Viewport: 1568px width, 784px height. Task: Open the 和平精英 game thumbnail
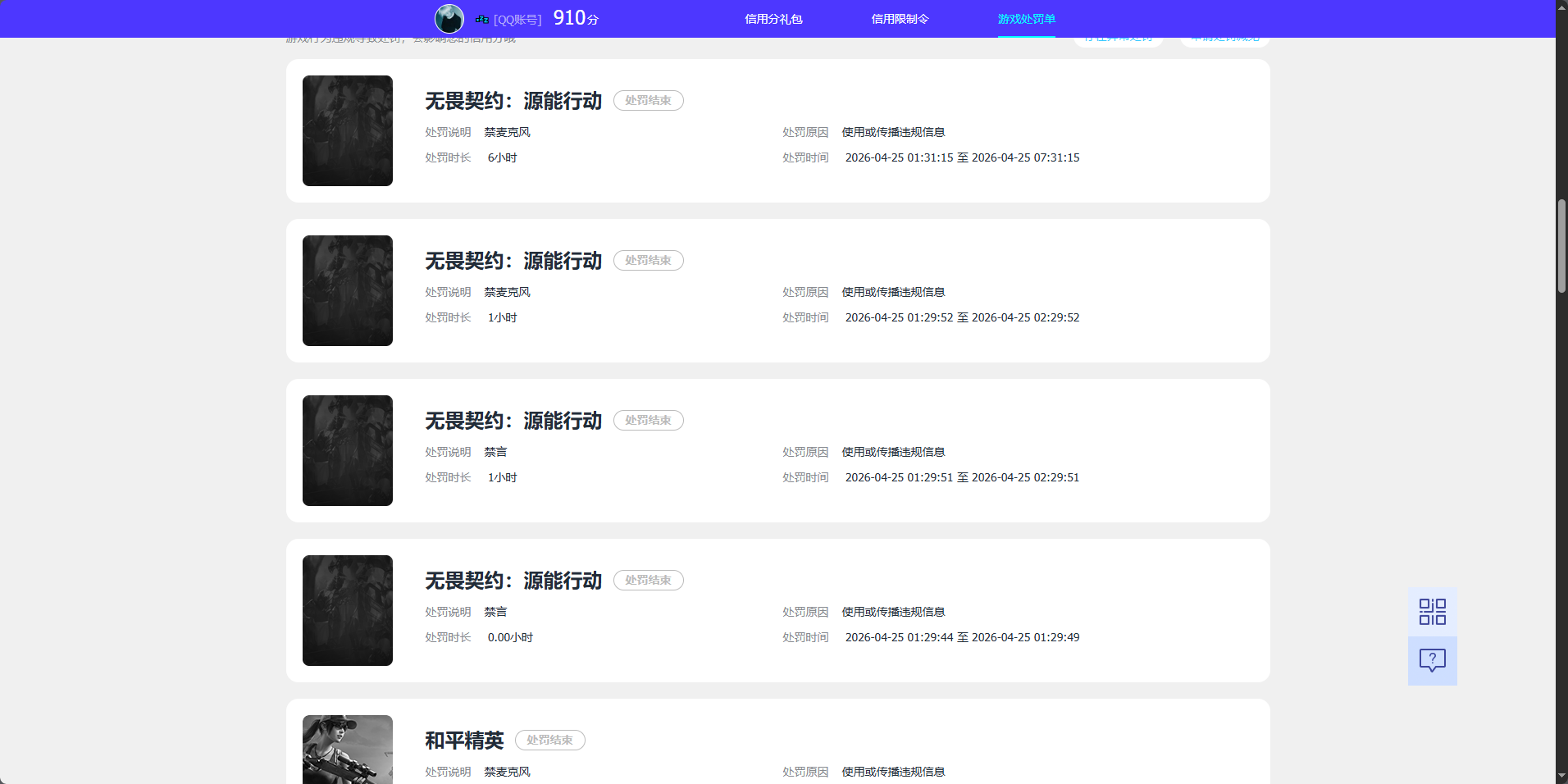(348, 750)
